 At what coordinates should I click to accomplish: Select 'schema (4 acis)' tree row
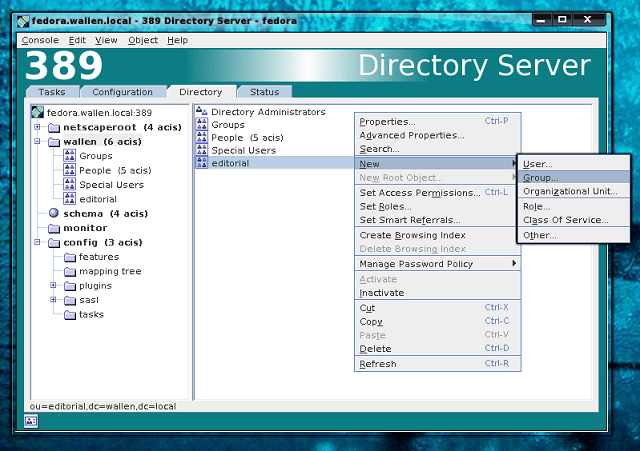(x=105, y=213)
